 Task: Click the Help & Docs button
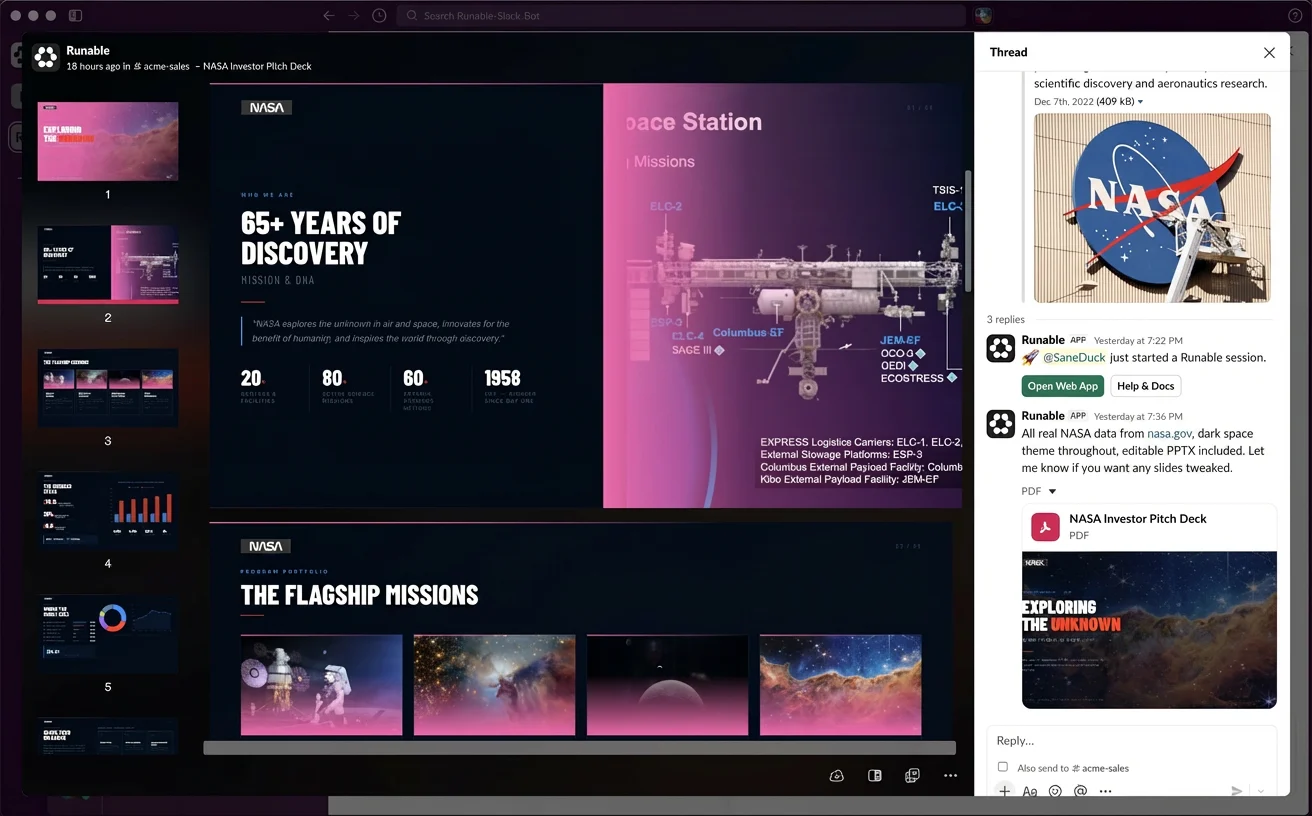1146,386
